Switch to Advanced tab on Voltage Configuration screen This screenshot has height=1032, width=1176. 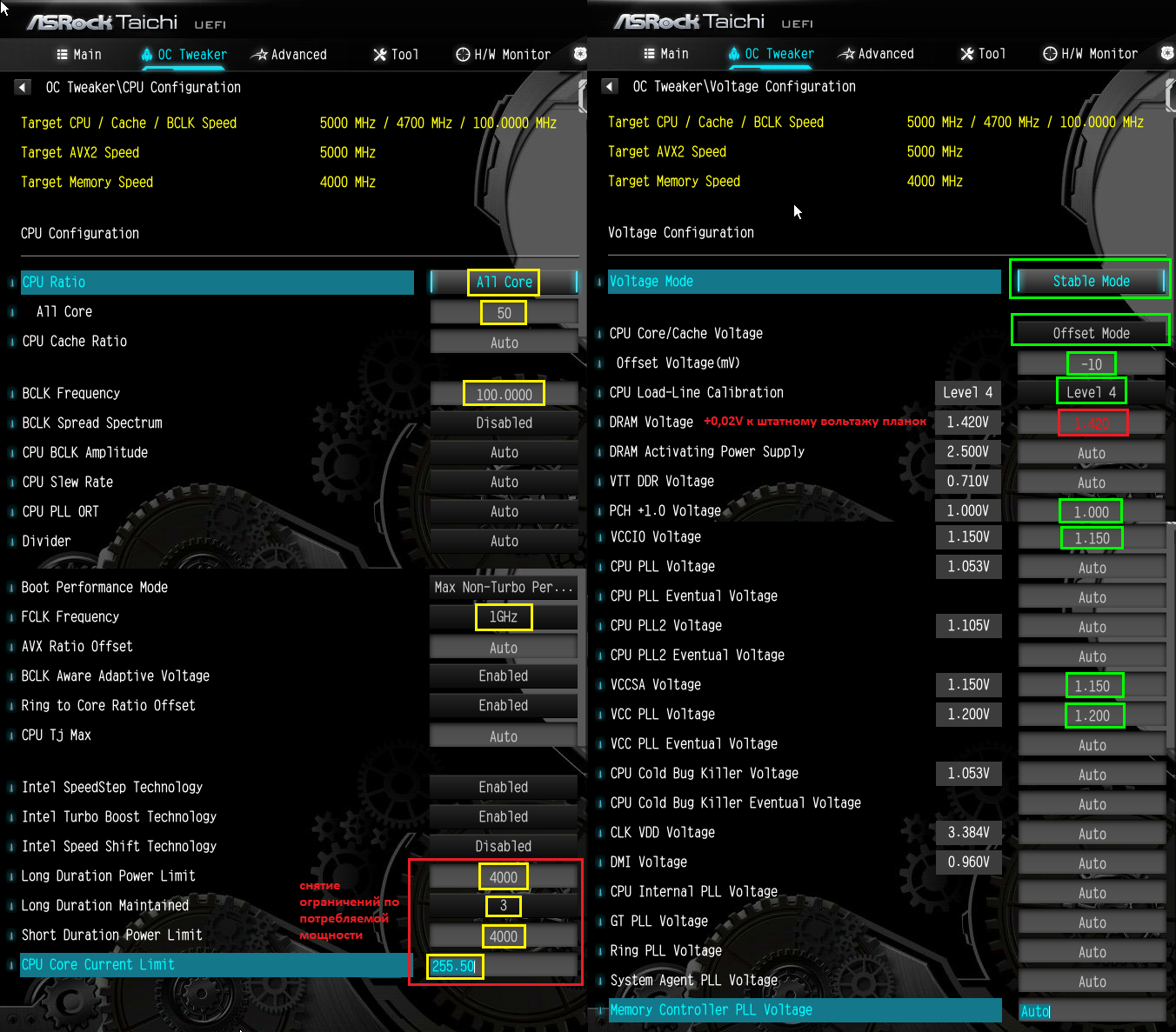pos(876,54)
